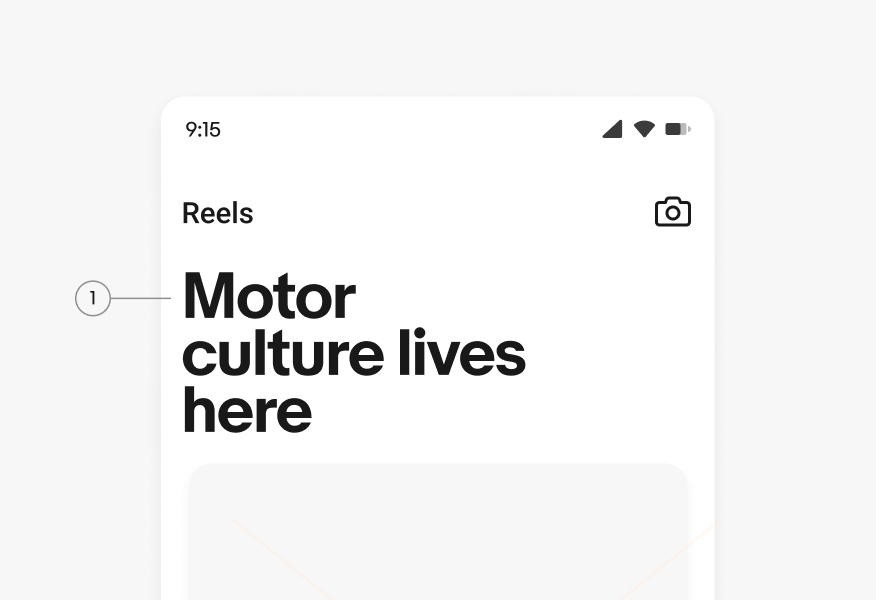Tap the cellular signal strength icon

pyautogui.click(x=612, y=128)
